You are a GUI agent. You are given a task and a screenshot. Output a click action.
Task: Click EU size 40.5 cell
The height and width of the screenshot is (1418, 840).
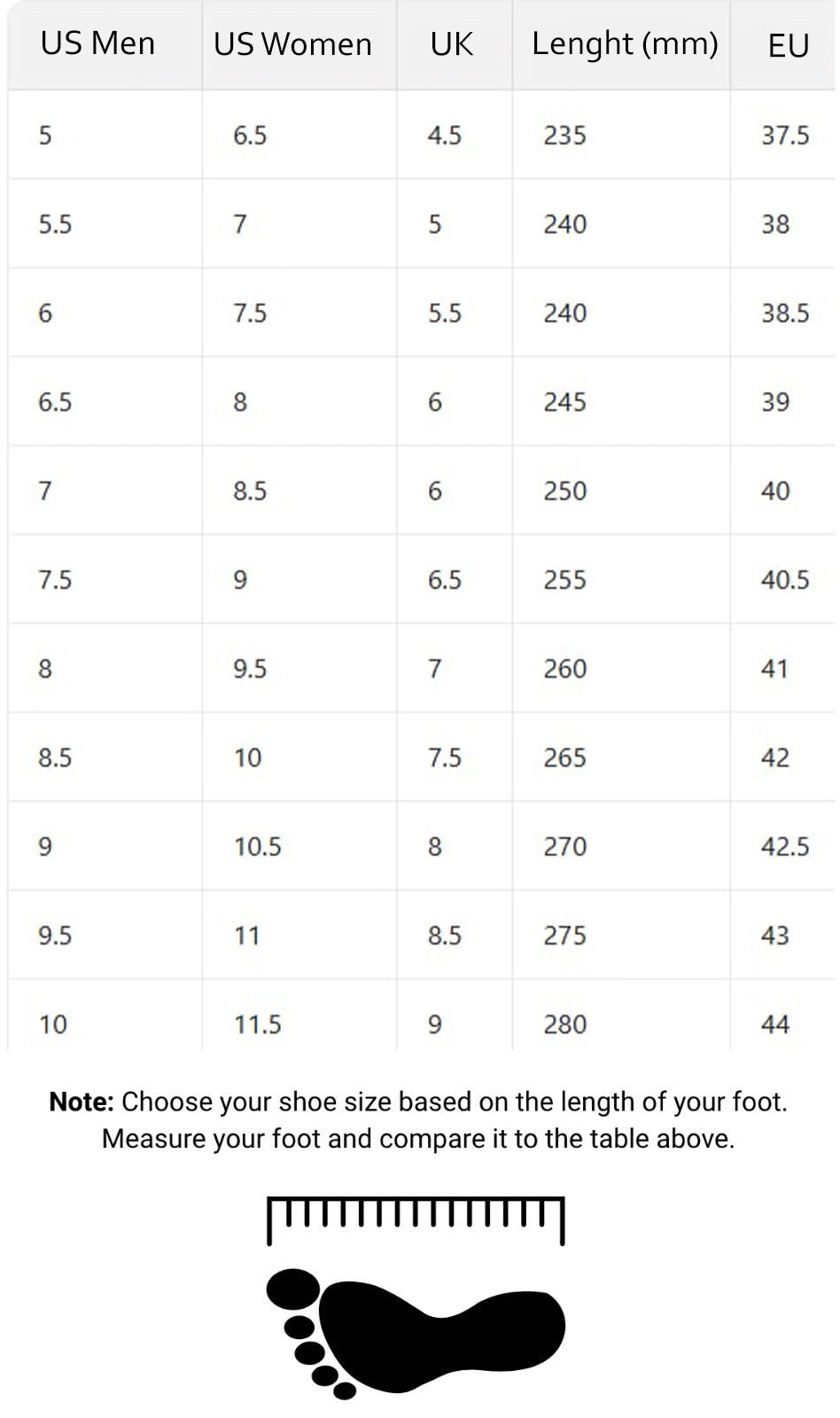(785, 580)
